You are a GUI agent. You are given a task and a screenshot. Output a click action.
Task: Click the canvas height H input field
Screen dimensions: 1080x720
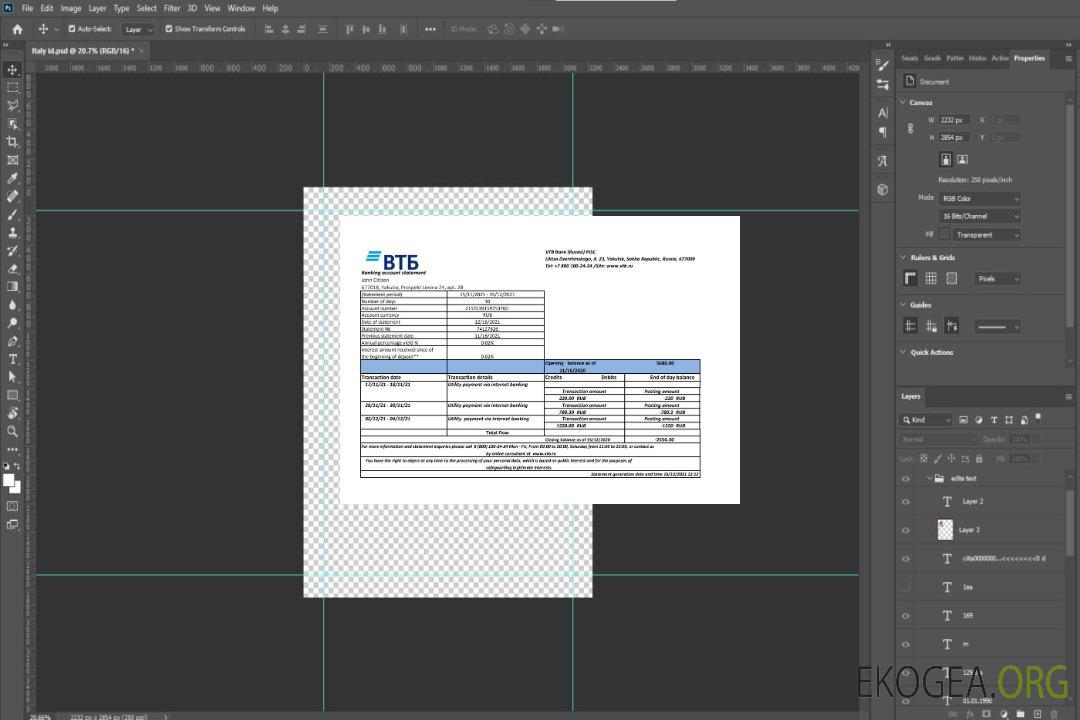954,137
